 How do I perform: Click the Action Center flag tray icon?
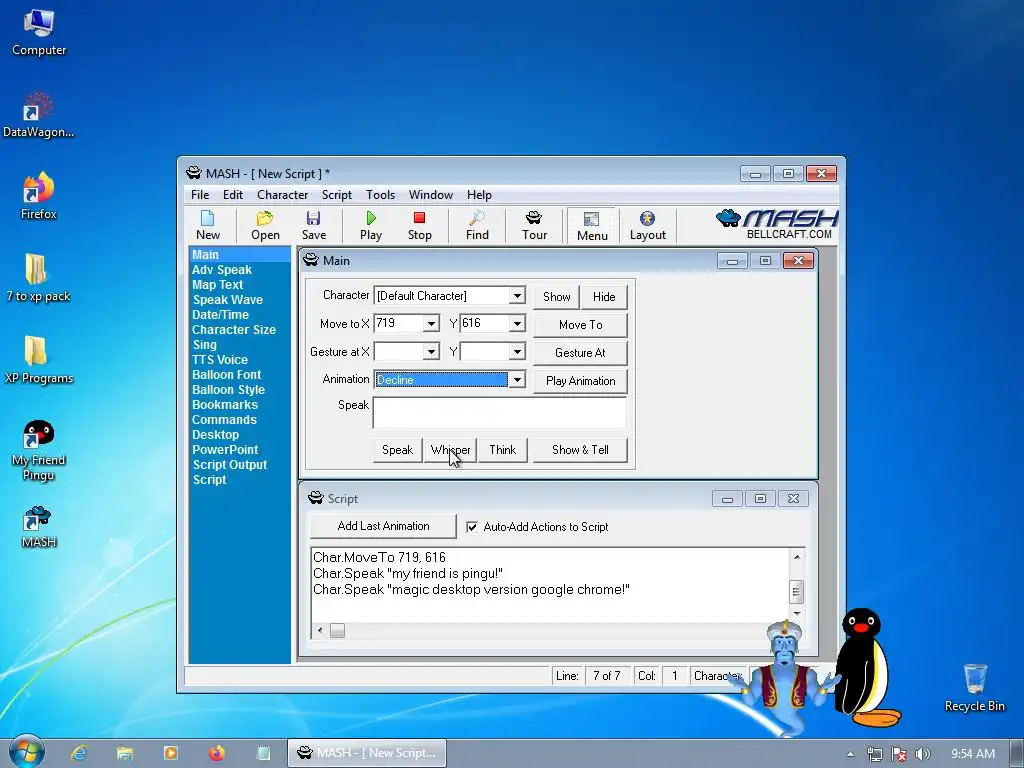coord(899,754)
